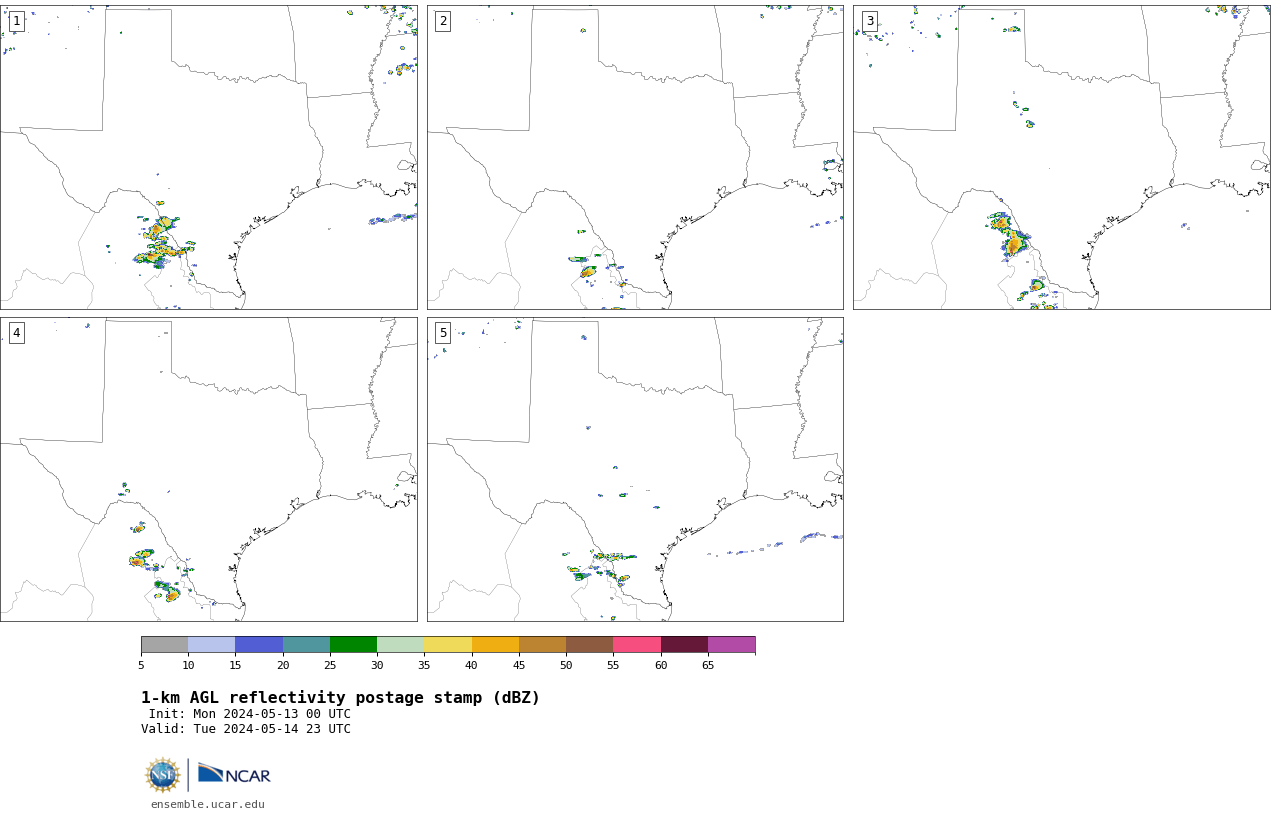The width and height of the screenshot is (1280, 815).
Task: Click the pale green 30-35 dBZ swatch
Action: coord(400,644)
